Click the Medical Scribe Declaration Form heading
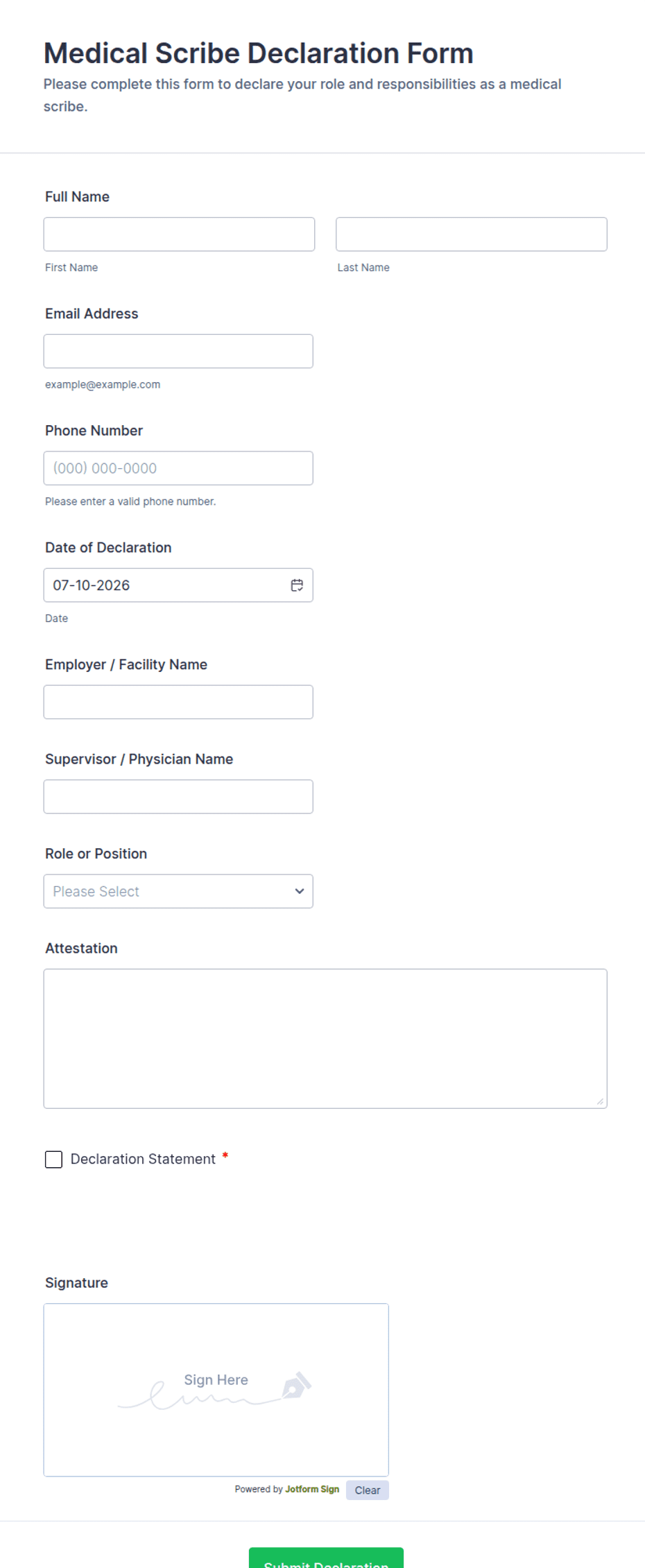Viewport: 645px width, 1568px height. (259, 53)
